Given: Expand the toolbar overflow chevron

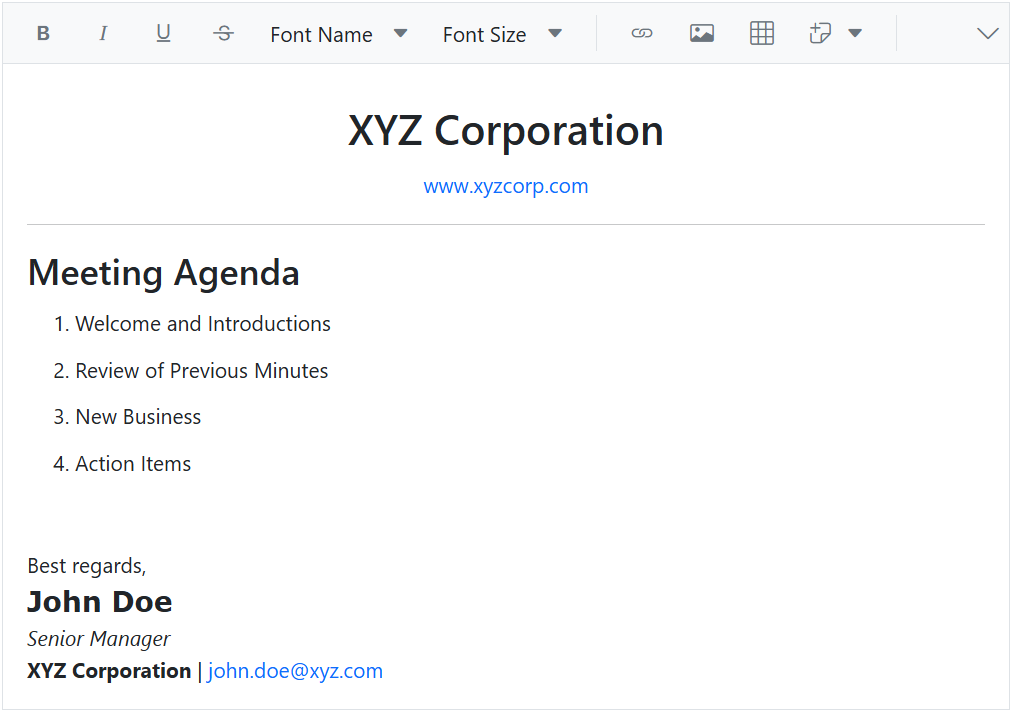Looking at the screenshot, I should 987,33.
